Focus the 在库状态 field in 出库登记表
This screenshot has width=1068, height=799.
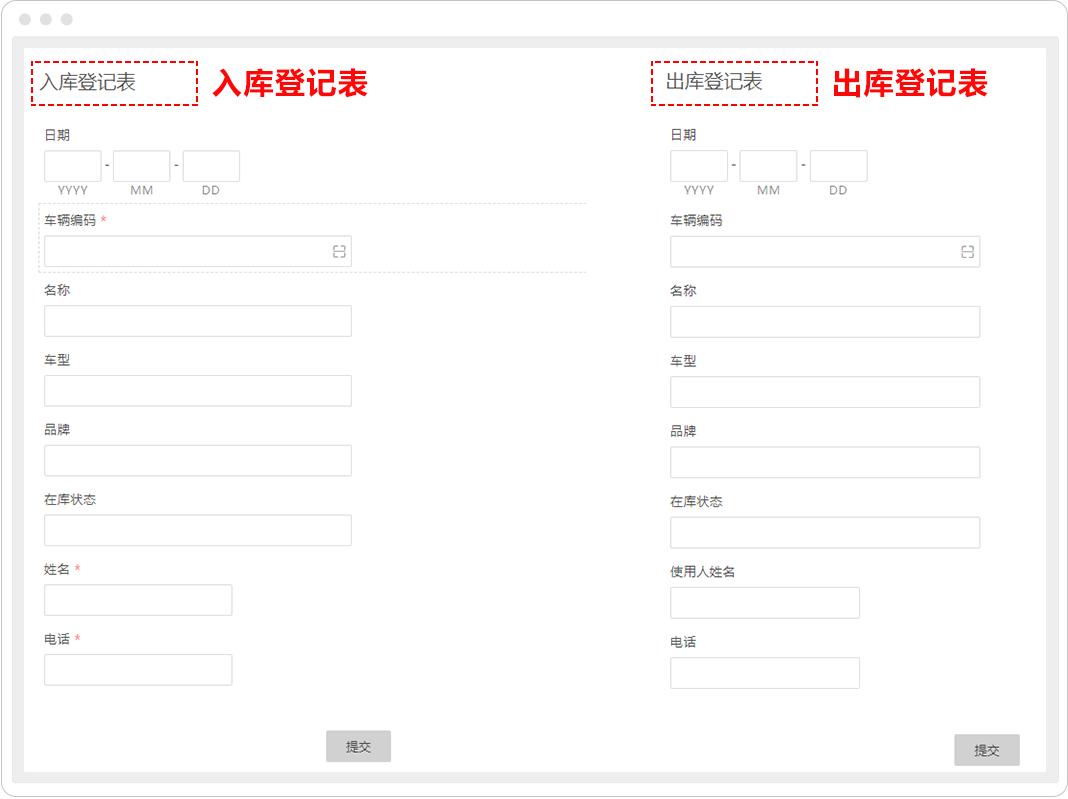tap(824, 533)
